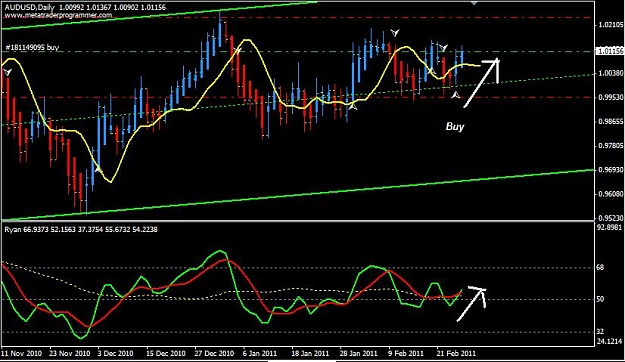625x362 pixels.
Task: Click the 11 Nov 2010 date label
Action: pyautogui.click(x=22, y=353)
